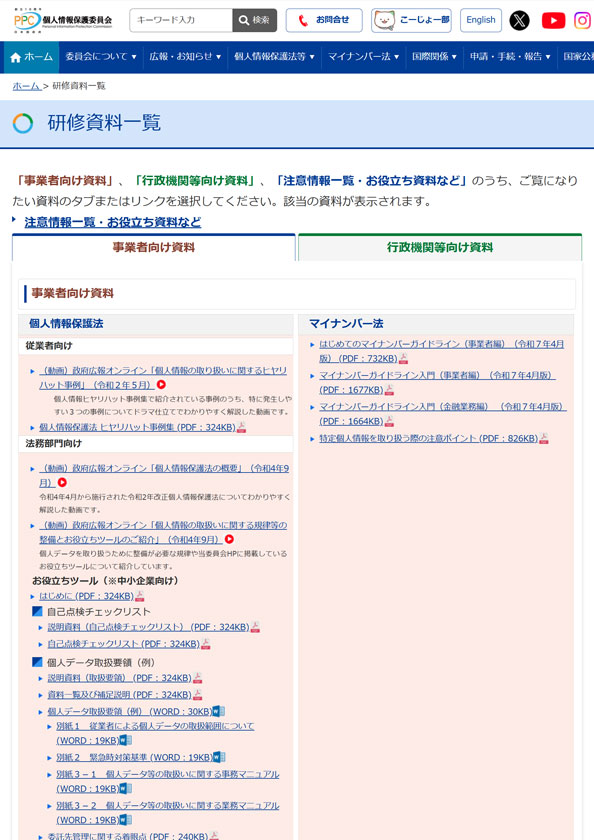The image size is (594, 840).
Task: Click play icon after ヒヤリハット事例 video link
Action: (x=161, y=385)
